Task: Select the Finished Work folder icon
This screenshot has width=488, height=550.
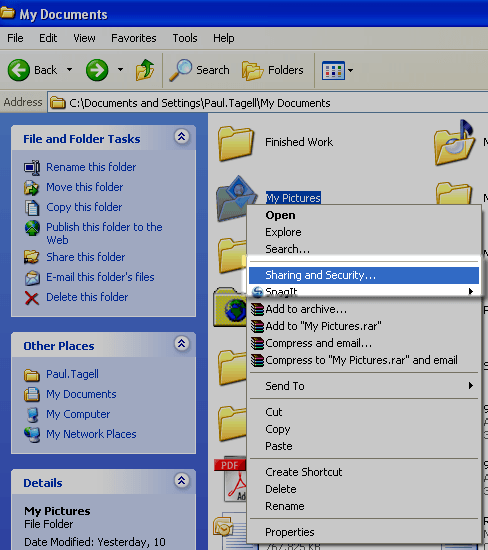Action: click(236, 144)
